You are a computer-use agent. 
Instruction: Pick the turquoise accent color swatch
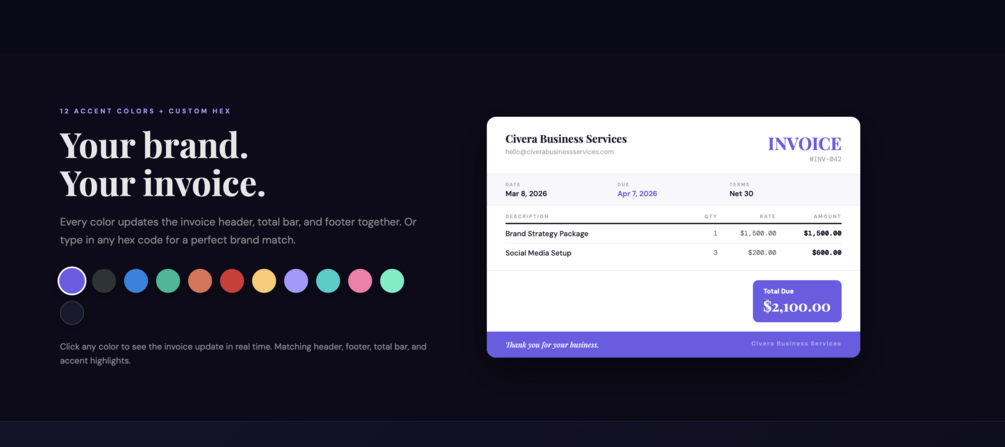[328, 281]
